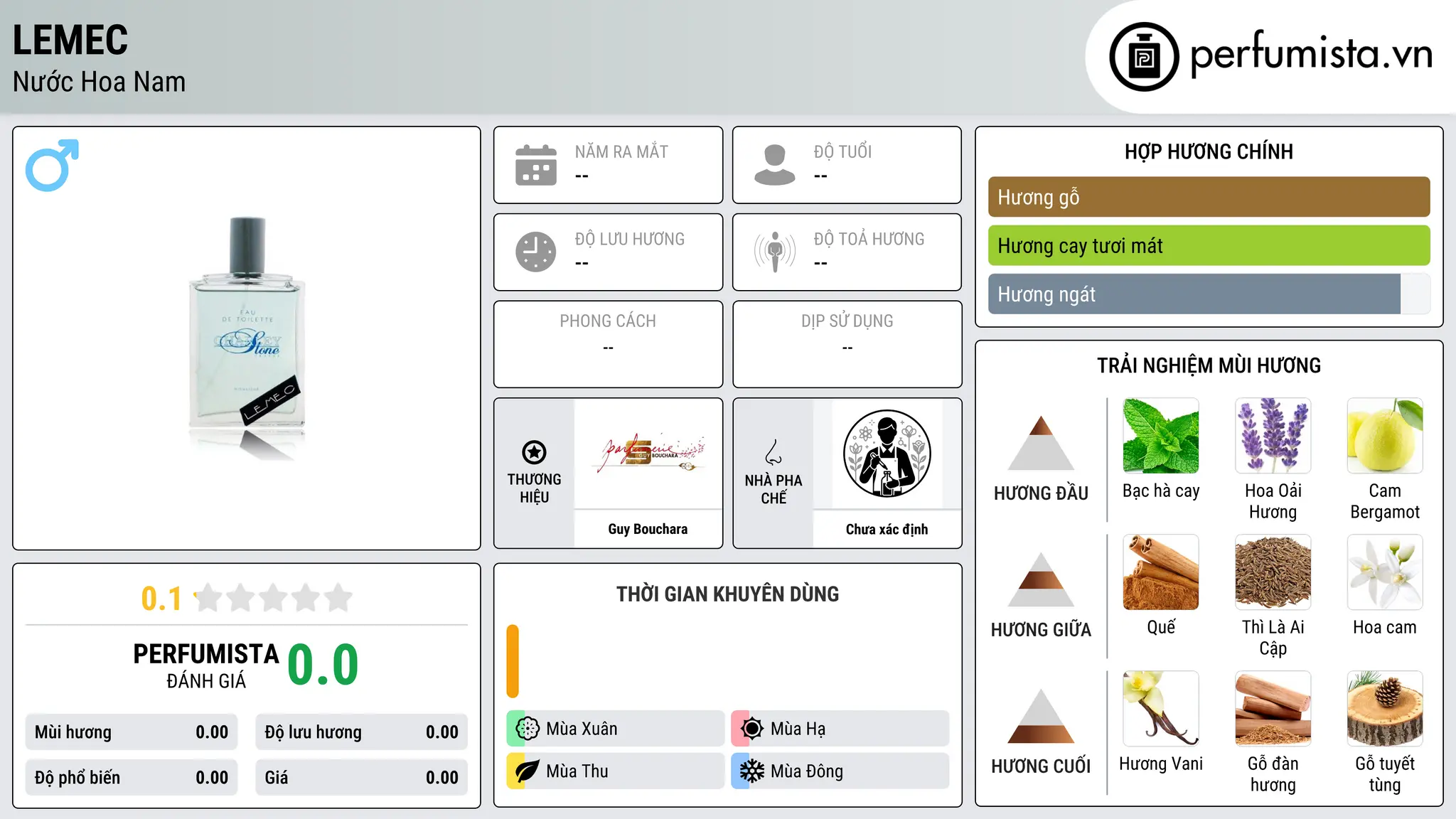Click the HƯƠNG GIỮA pyramid icon

click(1041, 579)
